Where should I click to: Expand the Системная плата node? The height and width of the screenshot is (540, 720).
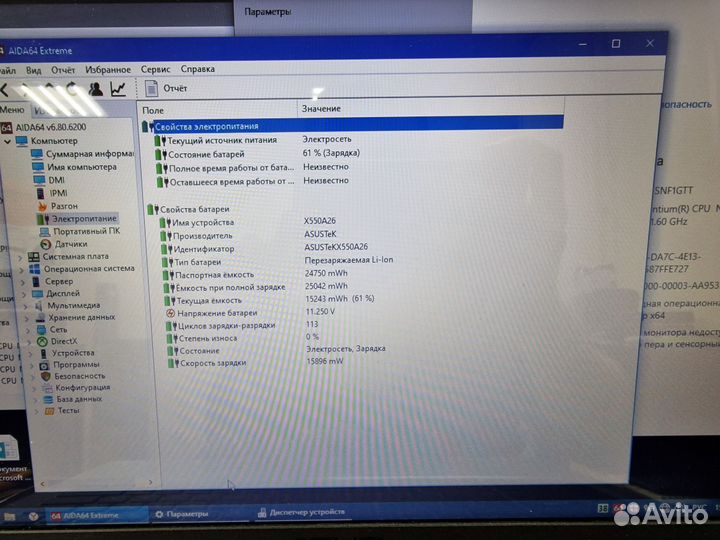20,258
